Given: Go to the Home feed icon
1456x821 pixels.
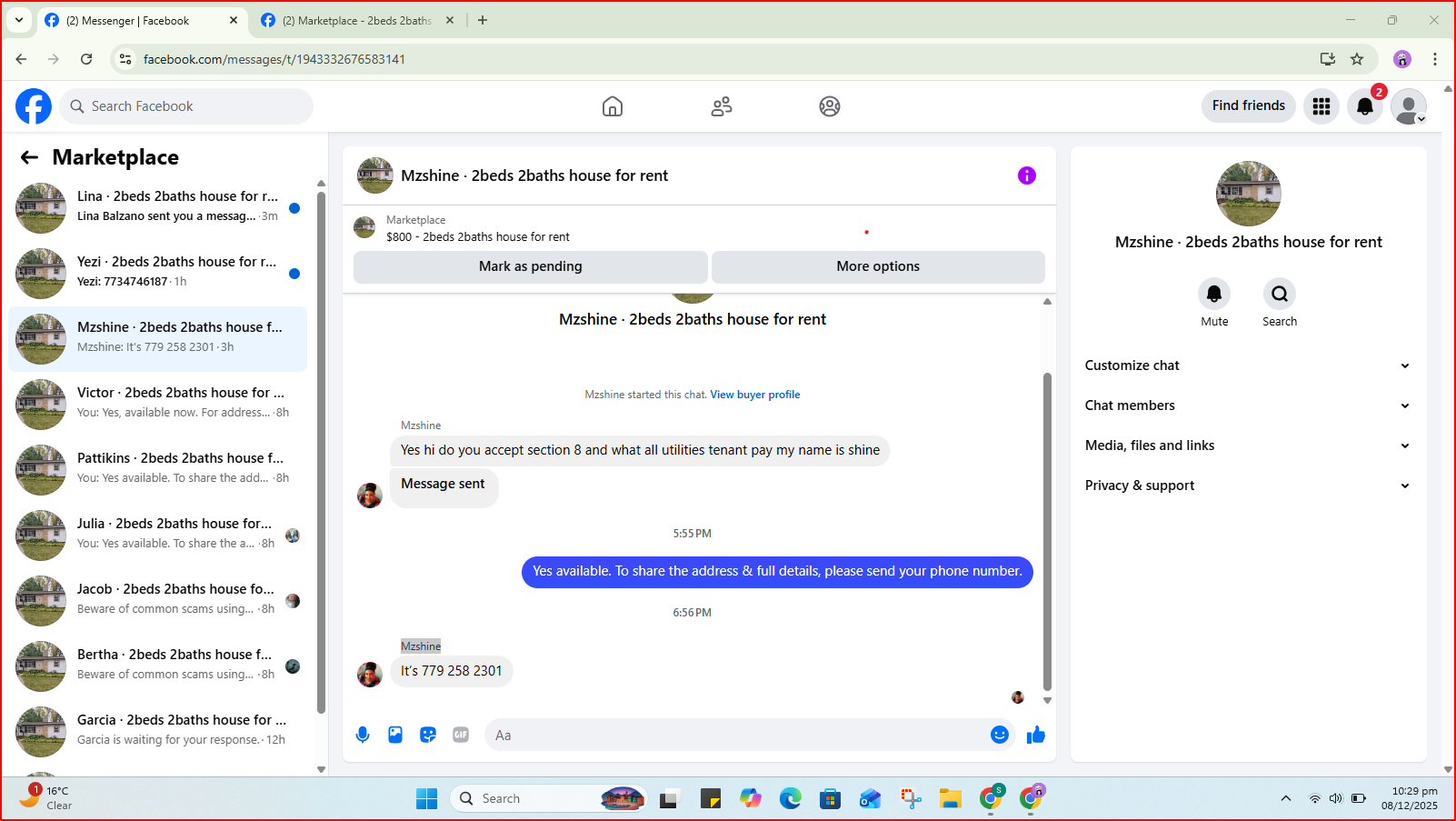Looking at the screenshot, I should coord(613,106).
